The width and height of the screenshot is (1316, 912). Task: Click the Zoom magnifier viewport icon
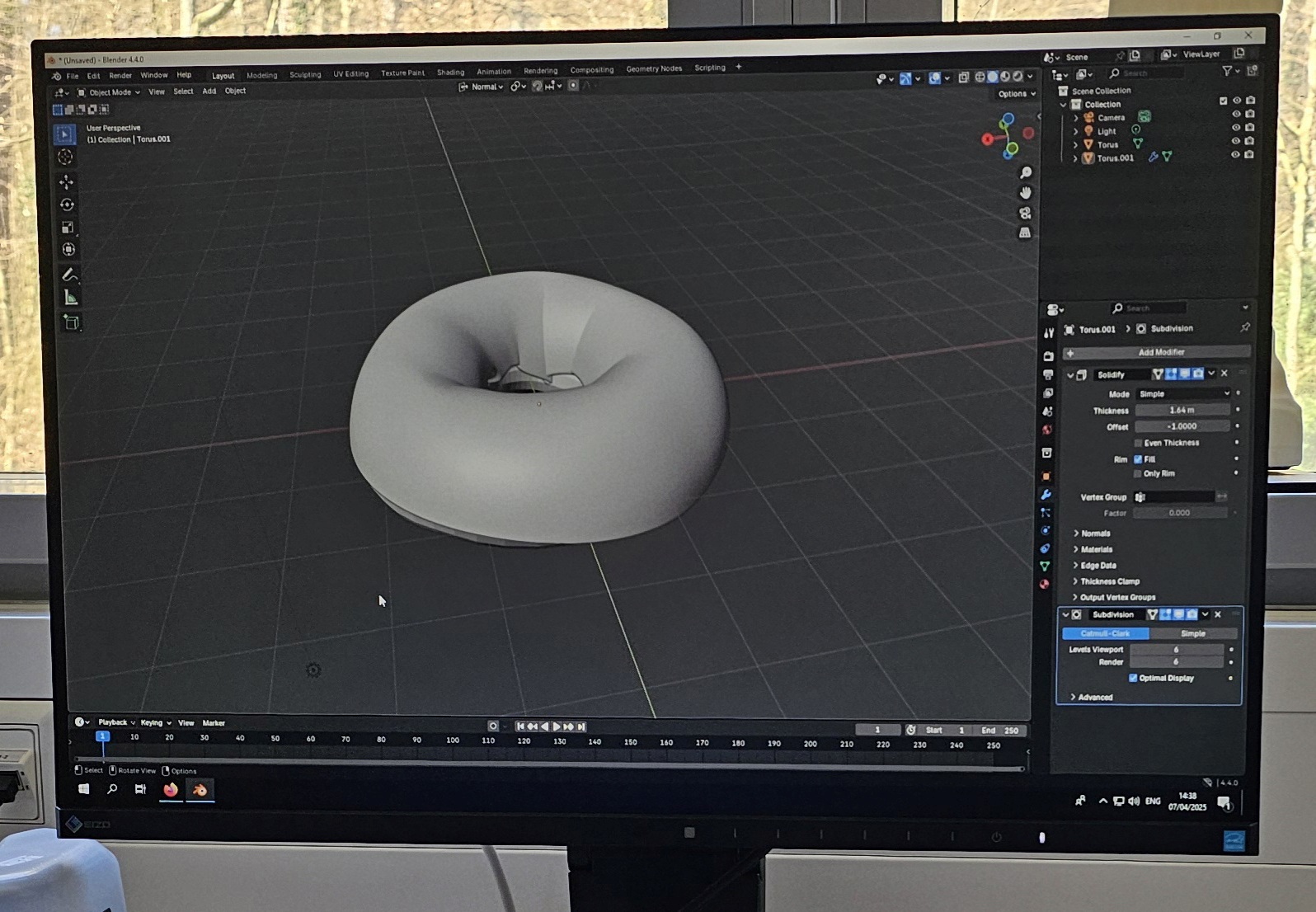point(1026,172)
